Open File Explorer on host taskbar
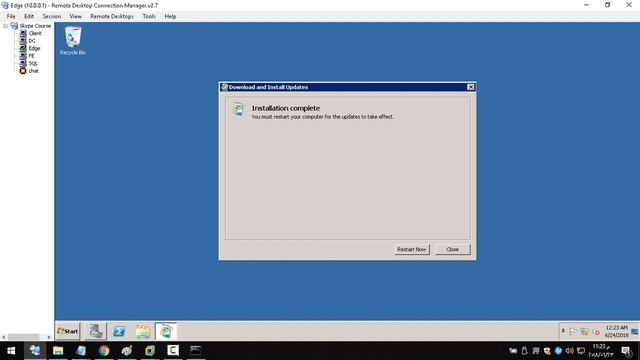This screenshot has width=640, height=360. click(x=58, y=351)
